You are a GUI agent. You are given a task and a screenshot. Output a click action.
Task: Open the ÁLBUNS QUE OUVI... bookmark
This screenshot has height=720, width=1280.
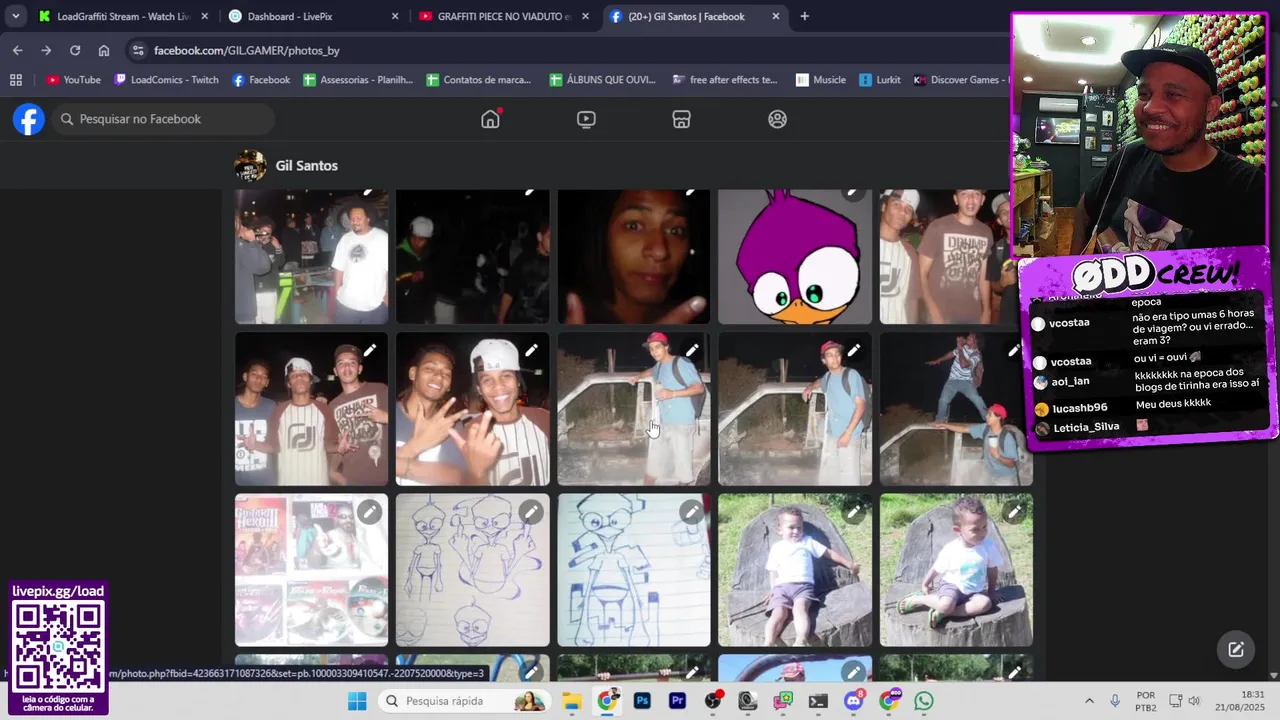pos(603,80)
